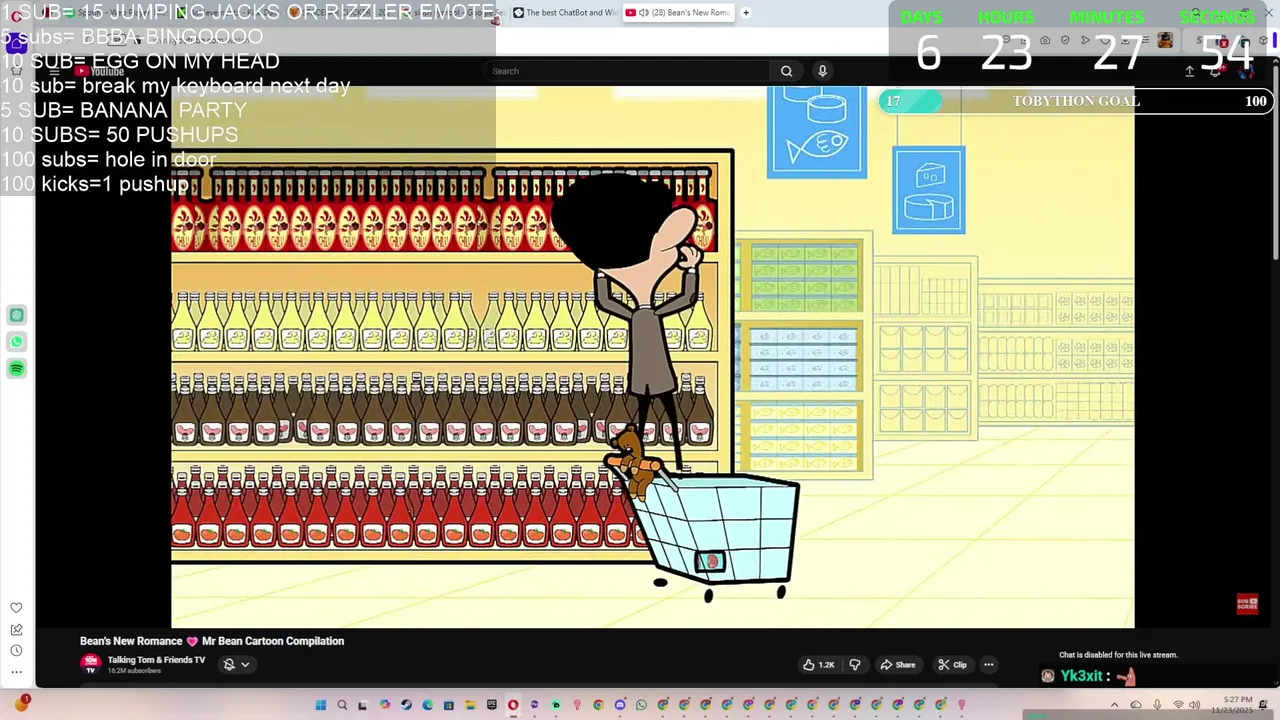Screen dimensions: 1280x720
Task: Open Talking Tom & Friends TV channel link
Action: (x=156, y=660)
